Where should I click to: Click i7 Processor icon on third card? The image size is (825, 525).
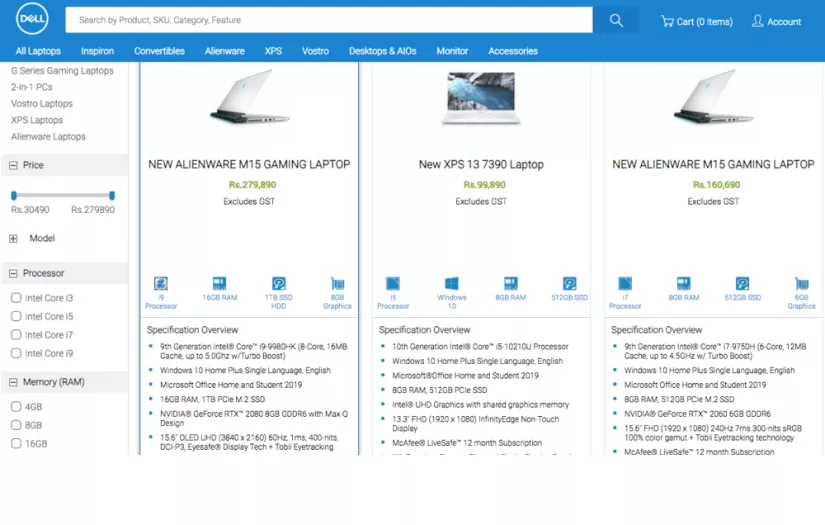click(625, 284)
